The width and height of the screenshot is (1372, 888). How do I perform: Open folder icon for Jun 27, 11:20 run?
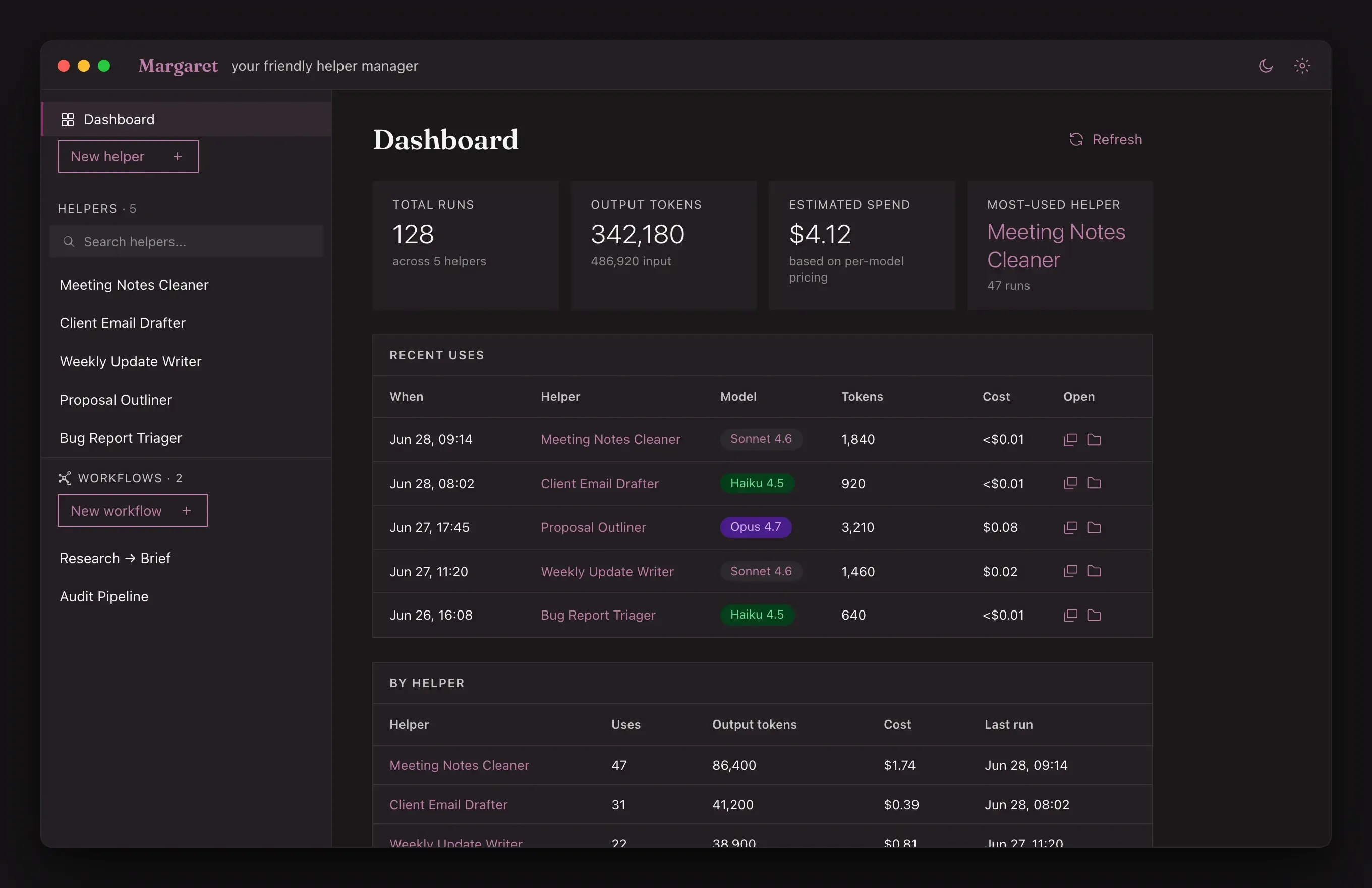[x=1094, y=571]
